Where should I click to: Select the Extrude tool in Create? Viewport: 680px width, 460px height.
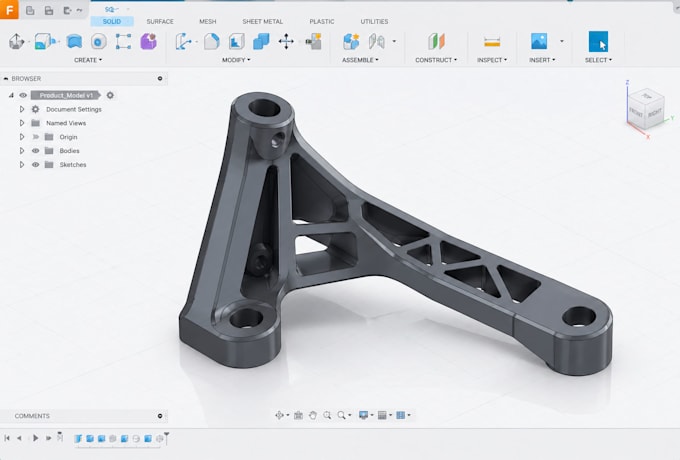(43, 42)
